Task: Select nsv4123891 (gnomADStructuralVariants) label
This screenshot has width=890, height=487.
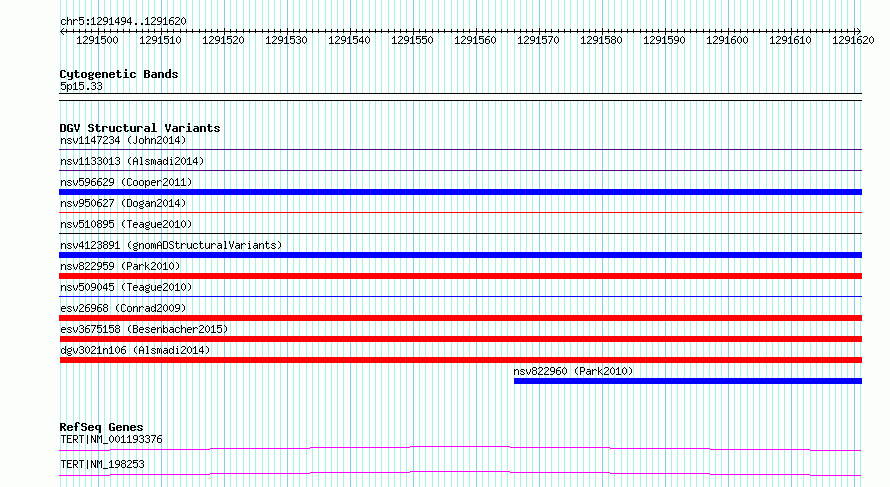Action: (171, 245)
